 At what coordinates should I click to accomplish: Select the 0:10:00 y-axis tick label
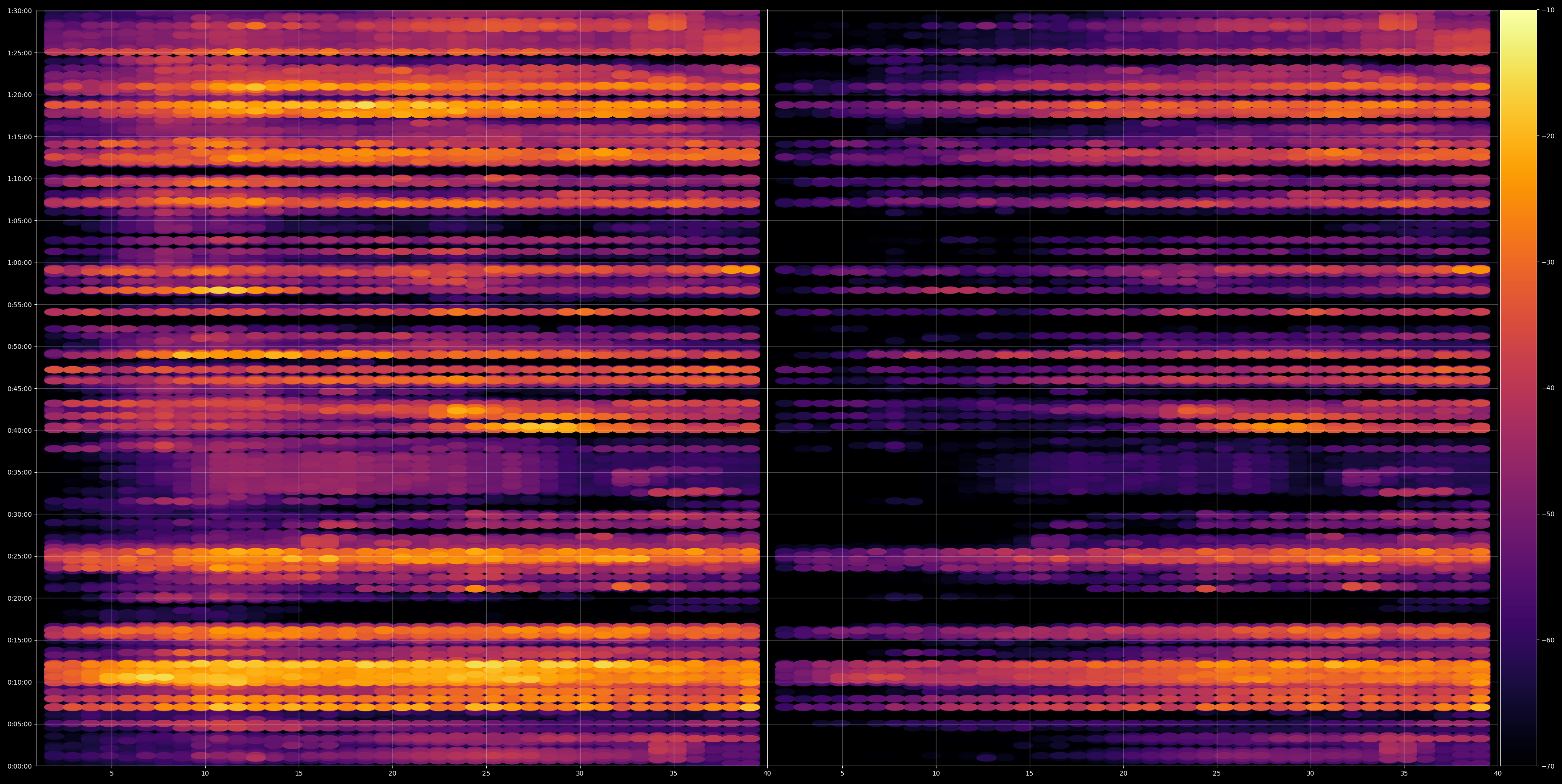[19, 682]
